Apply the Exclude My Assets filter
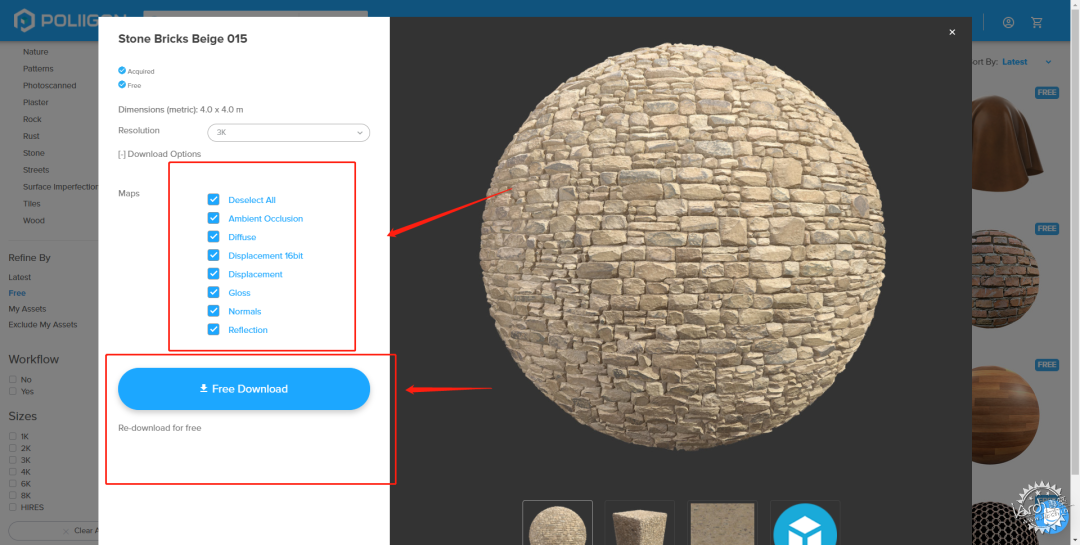 pos(43,325)
